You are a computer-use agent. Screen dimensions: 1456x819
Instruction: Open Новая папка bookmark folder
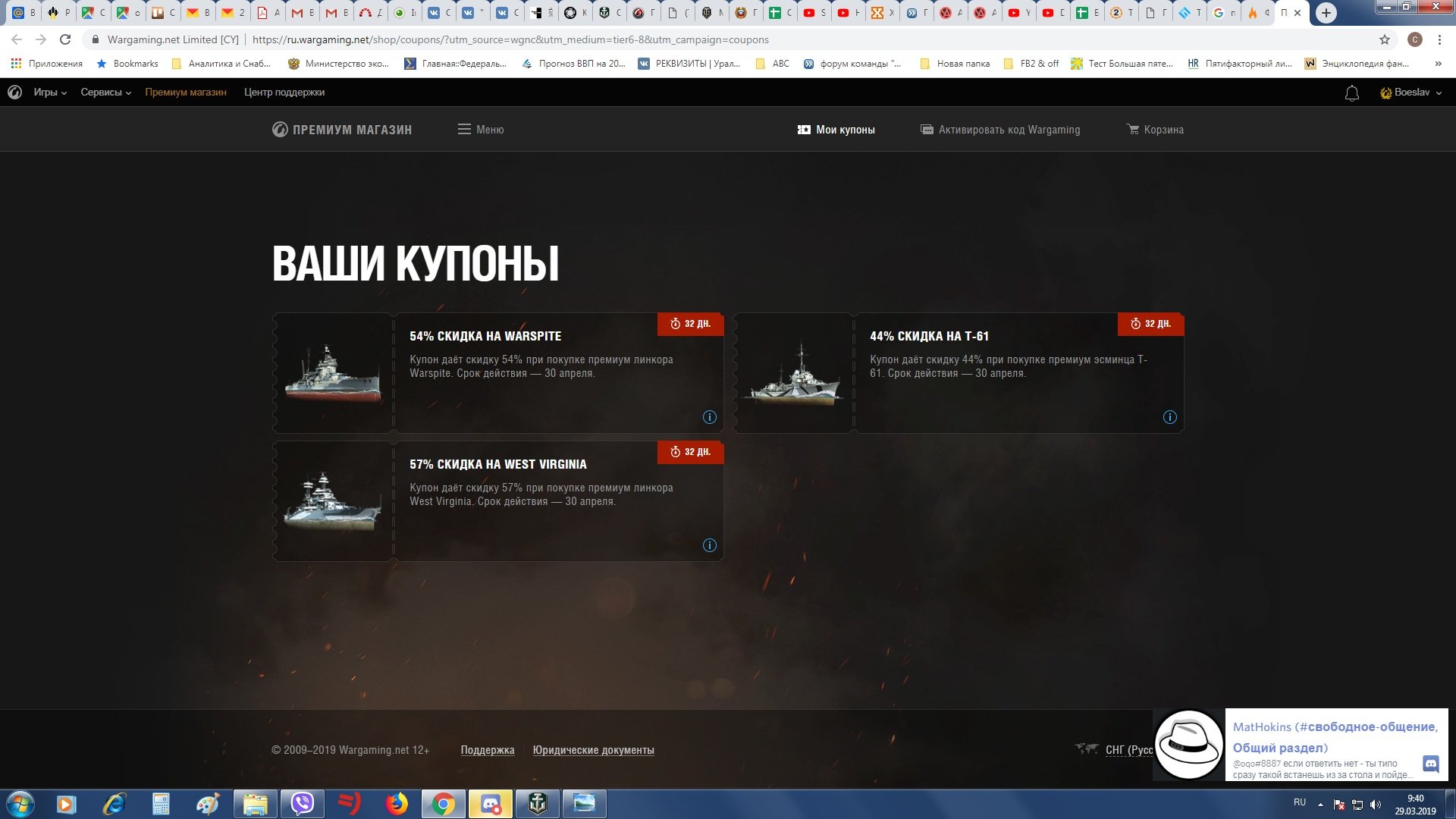[955, 64]
